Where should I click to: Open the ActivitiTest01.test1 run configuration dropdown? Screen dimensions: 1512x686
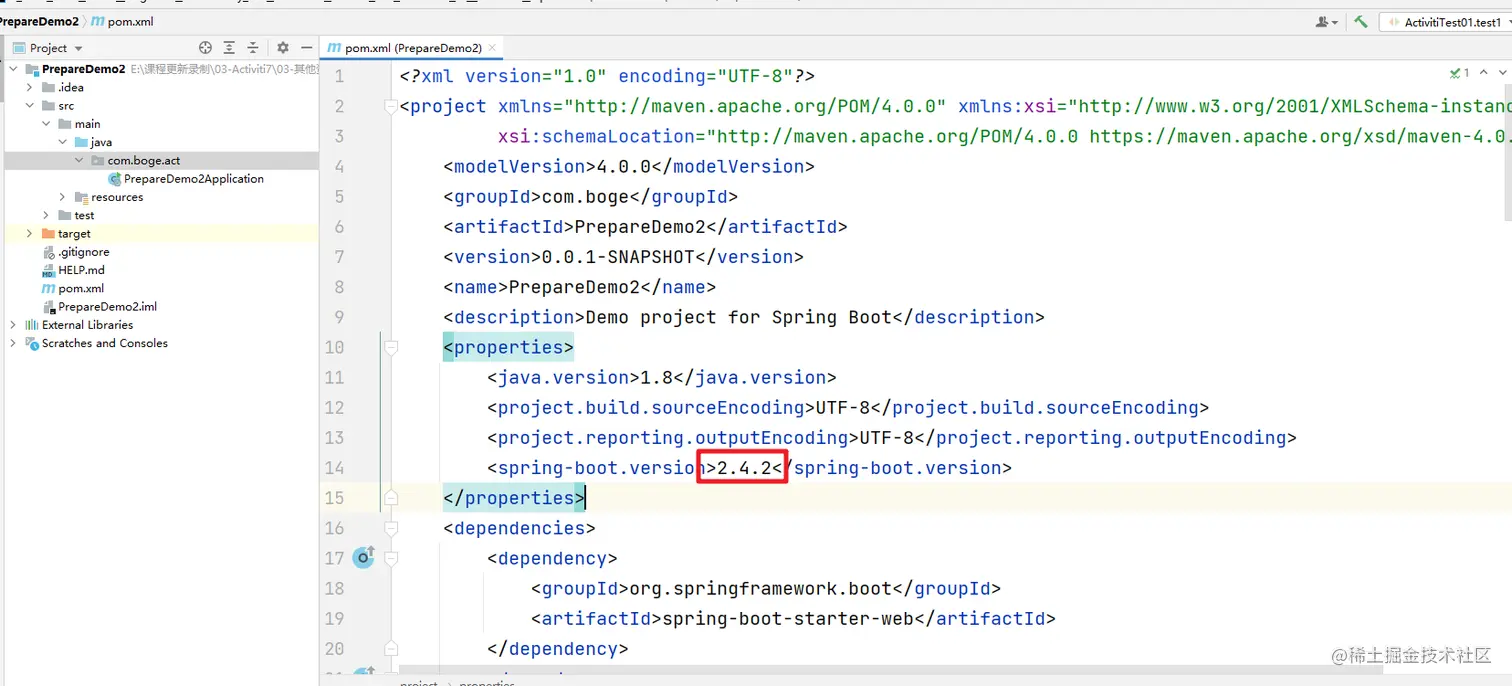1445,21
